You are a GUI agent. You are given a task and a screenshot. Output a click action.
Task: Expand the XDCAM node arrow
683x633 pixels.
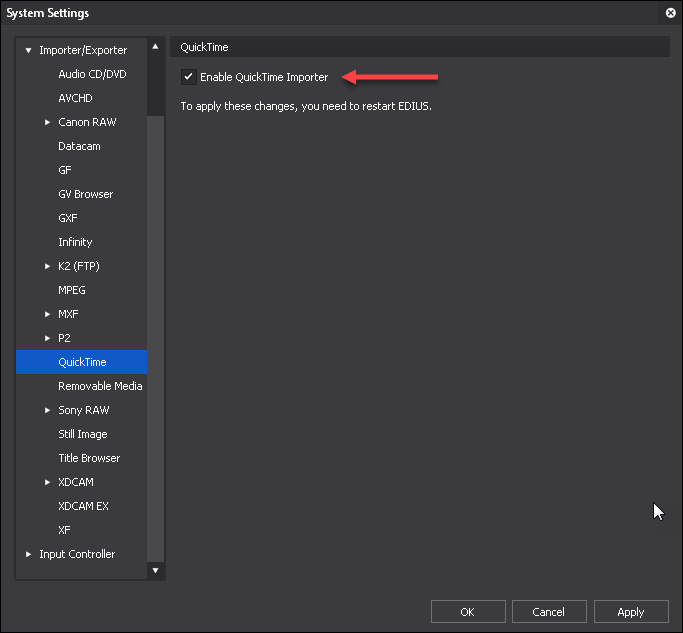(47, 482)
